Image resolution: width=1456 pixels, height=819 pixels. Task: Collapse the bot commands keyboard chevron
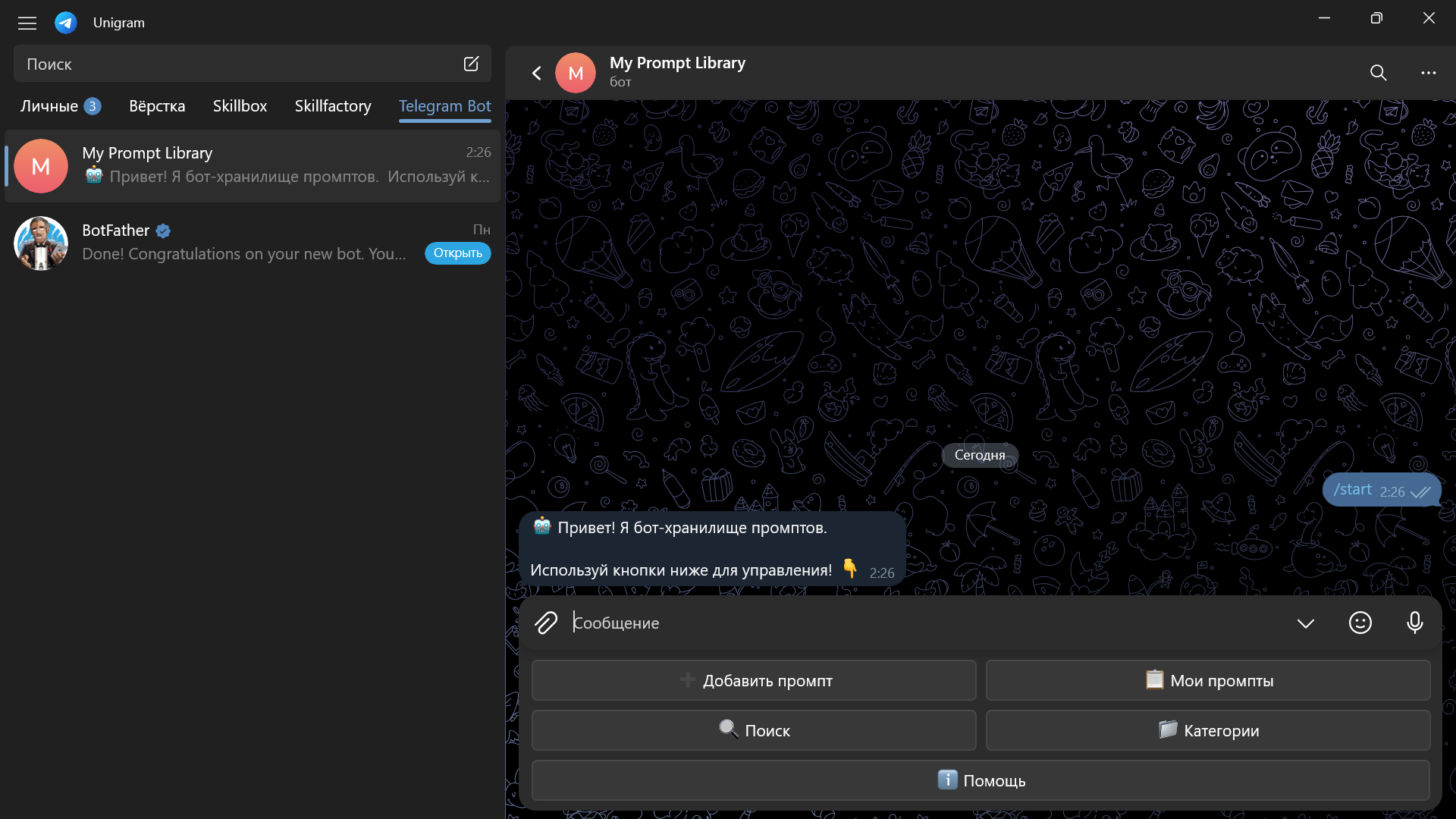coord(1305,623)
